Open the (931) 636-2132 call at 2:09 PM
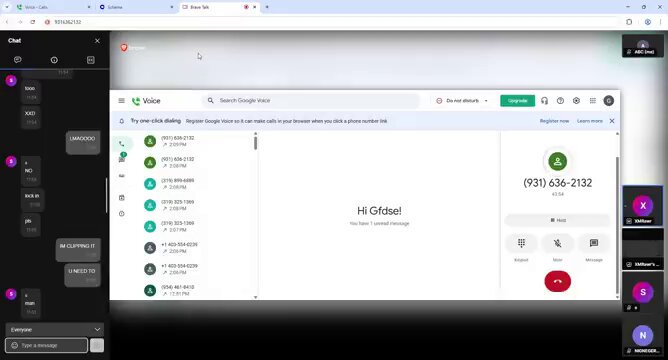Screen dimensions: 668x360 coord(198,141)
